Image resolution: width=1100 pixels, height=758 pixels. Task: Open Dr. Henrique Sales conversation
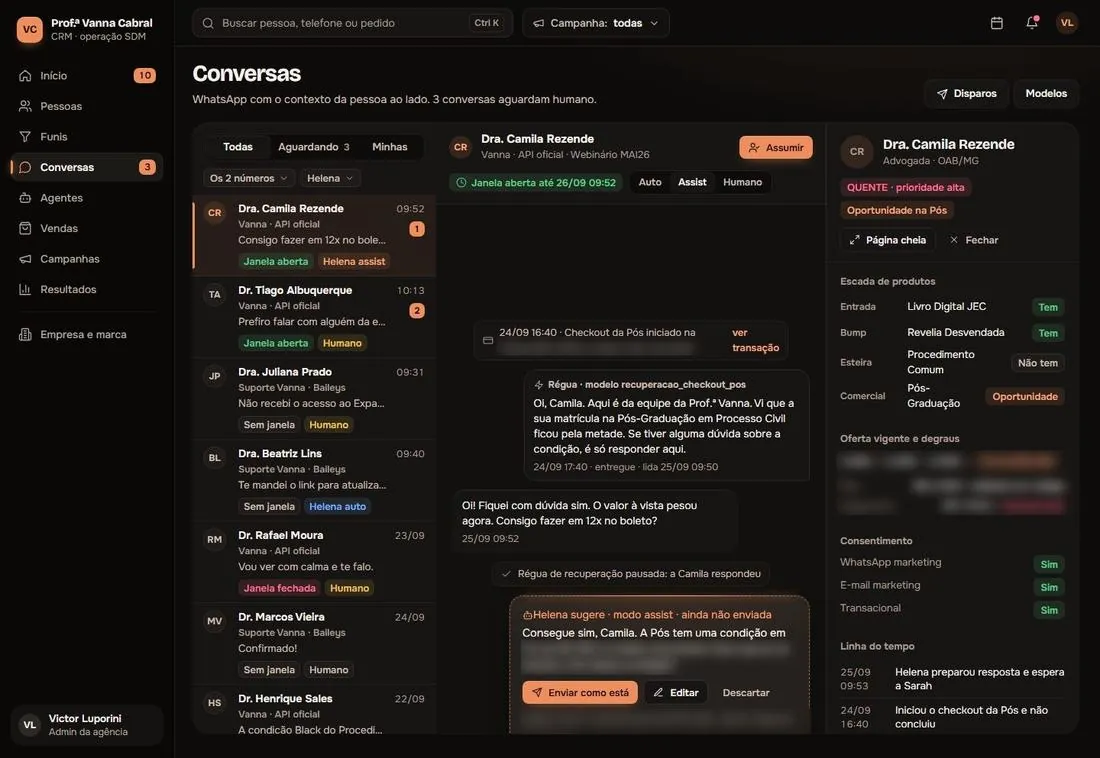coord(314,710)
